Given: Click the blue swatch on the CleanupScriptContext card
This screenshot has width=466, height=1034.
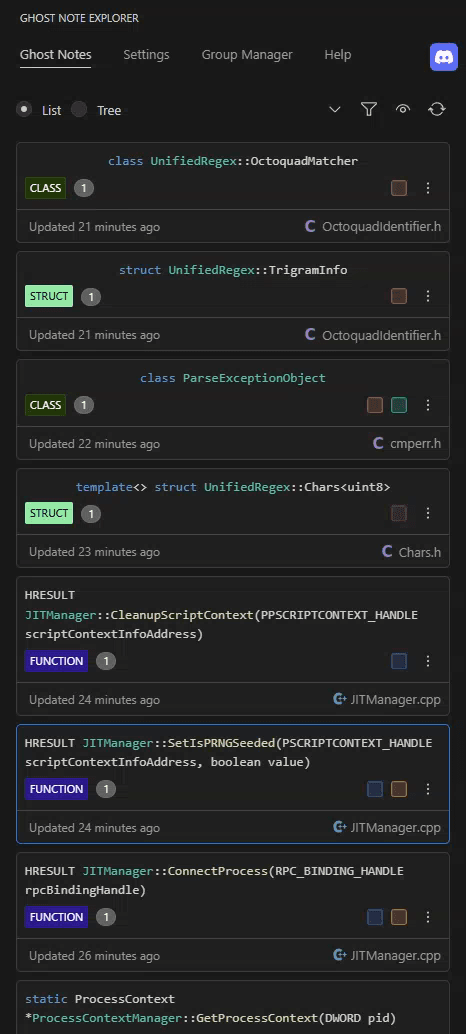Looking at the screenshot, I should [x=399, y=661].
